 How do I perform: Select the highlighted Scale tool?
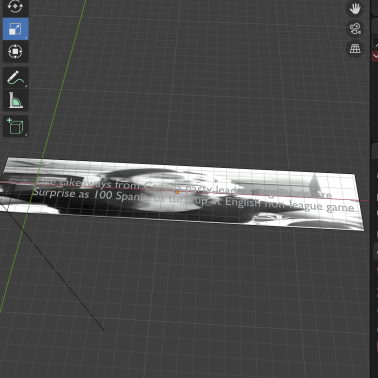click(15, 29)
